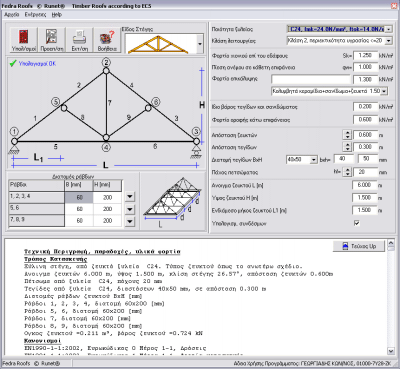Screen dimensions: 400x369
Task: Click the Εκτ/ση printer toolbar button
Action: [x=79, y=40]
